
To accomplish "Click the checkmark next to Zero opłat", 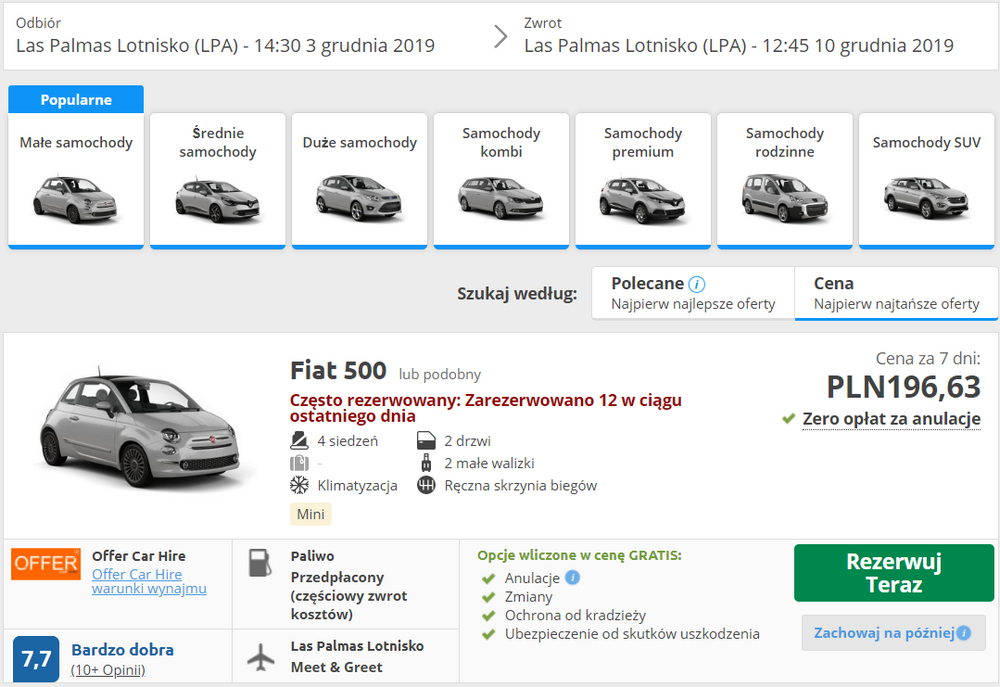I will point(789,418).
